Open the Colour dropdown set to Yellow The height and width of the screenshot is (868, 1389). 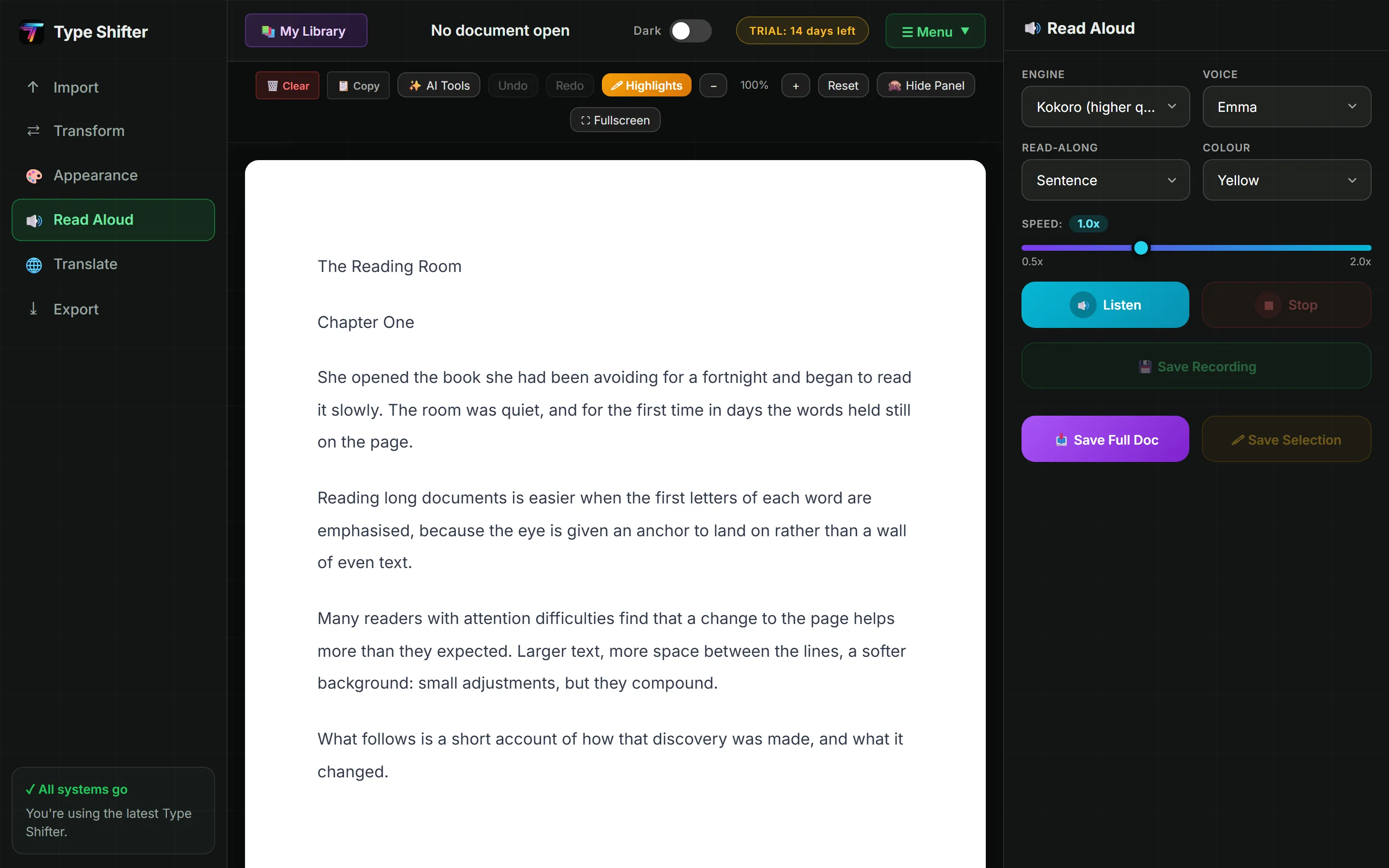1287,180
